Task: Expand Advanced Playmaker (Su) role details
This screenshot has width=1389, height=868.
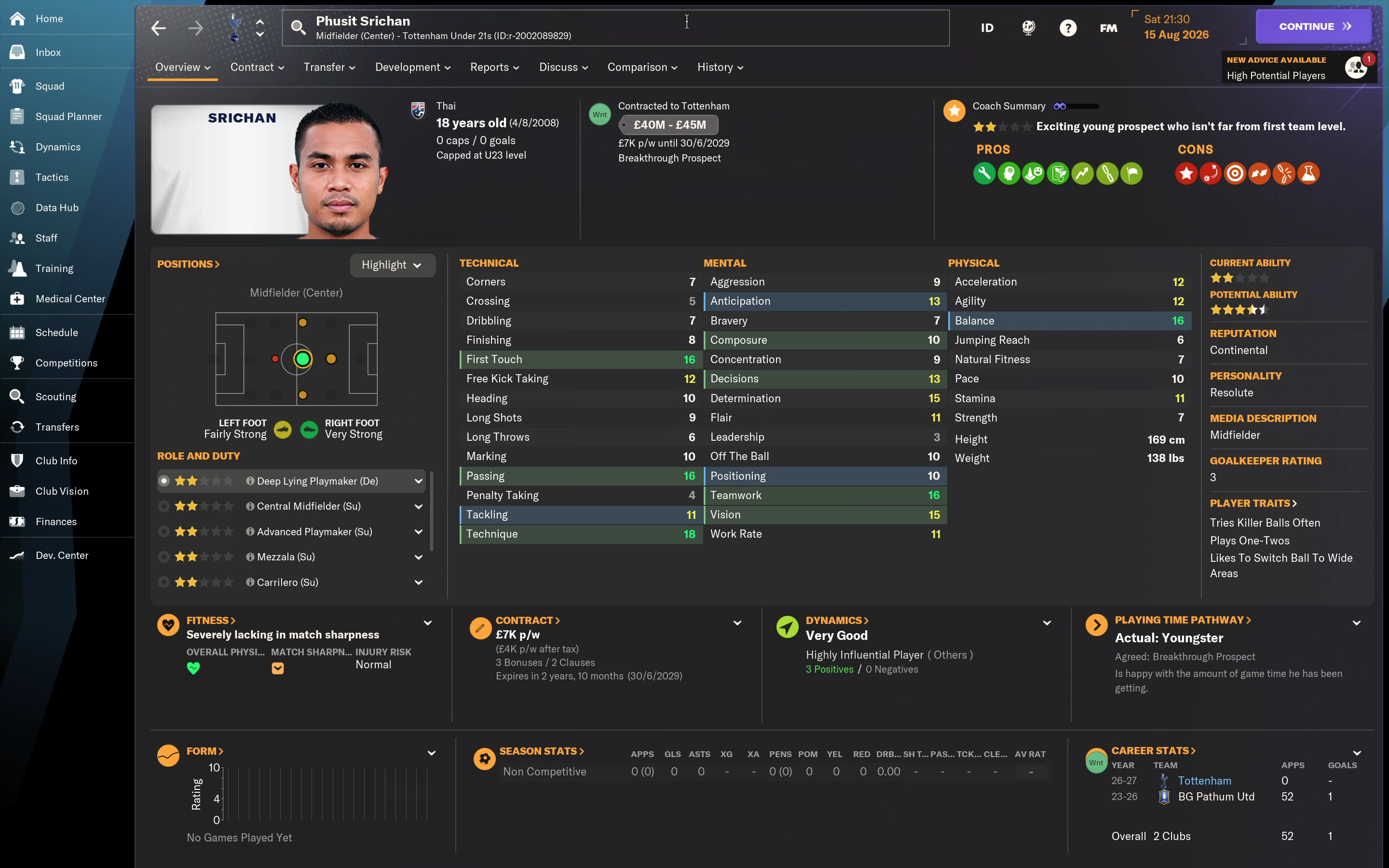Action: (419, 531)
